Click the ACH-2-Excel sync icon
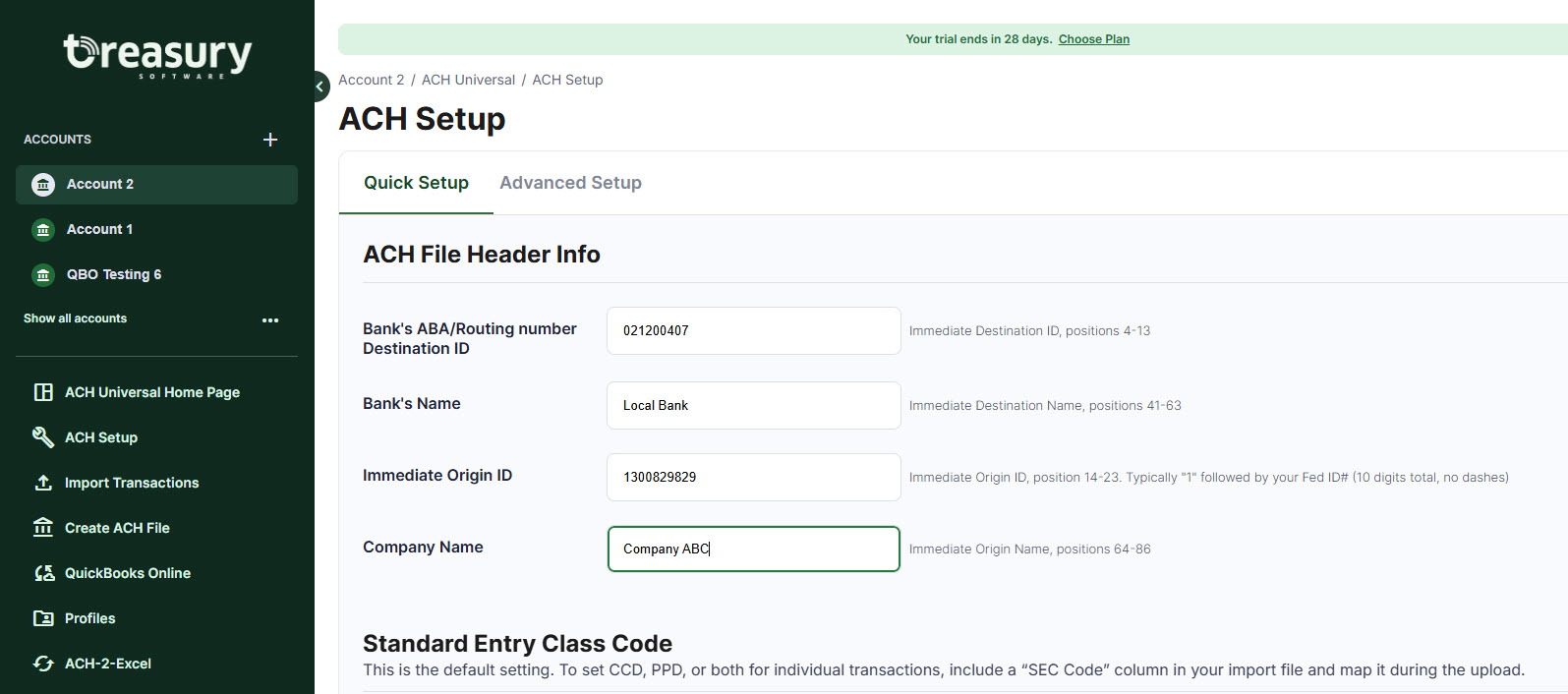 point(43,664)
